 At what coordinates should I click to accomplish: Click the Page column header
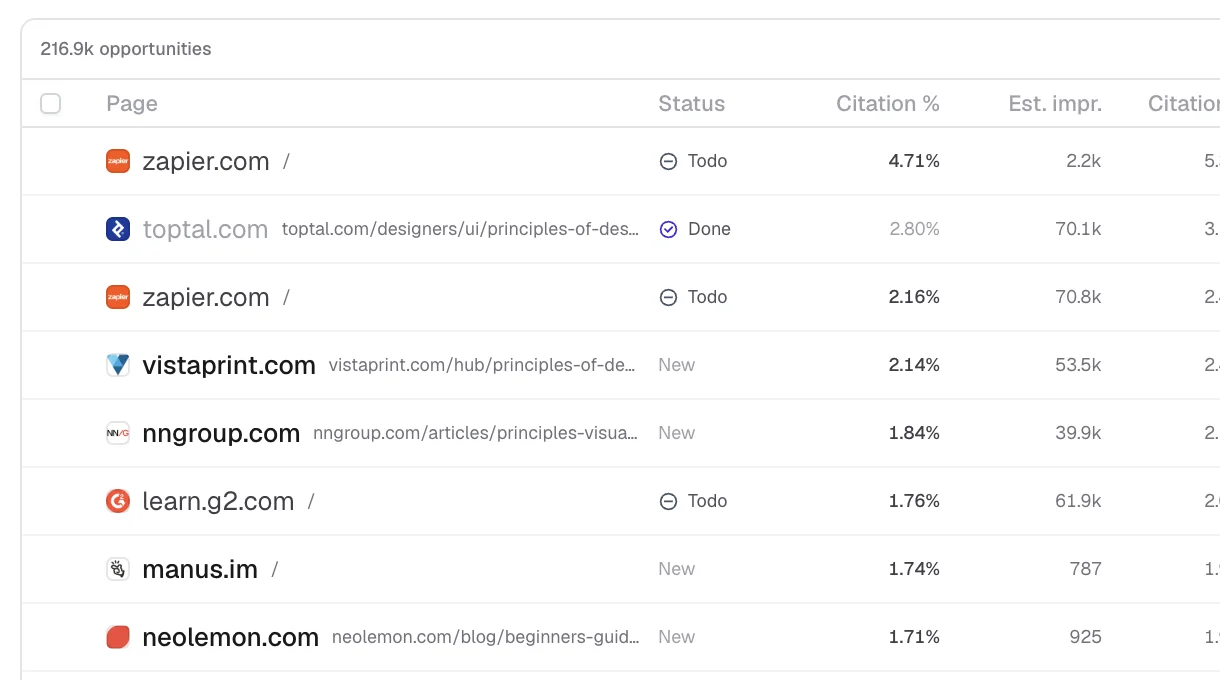132,104
